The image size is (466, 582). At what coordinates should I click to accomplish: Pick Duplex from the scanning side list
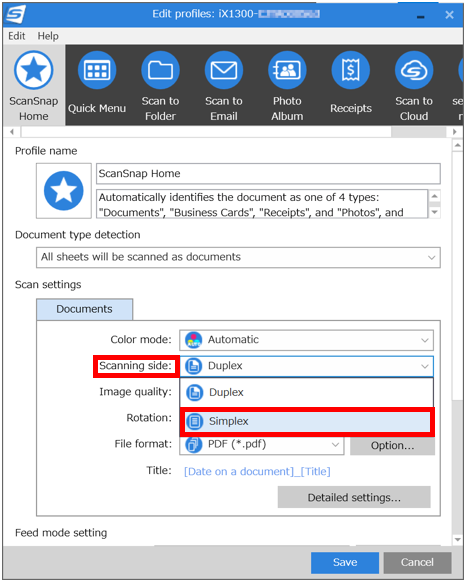(x=307, y=392)
